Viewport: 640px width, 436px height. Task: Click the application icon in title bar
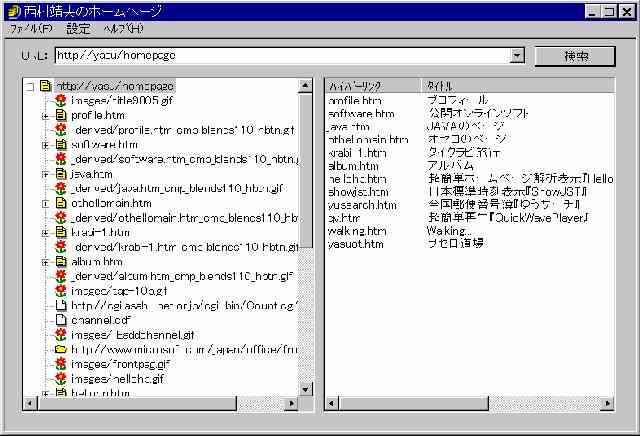[x=14, y=11]
